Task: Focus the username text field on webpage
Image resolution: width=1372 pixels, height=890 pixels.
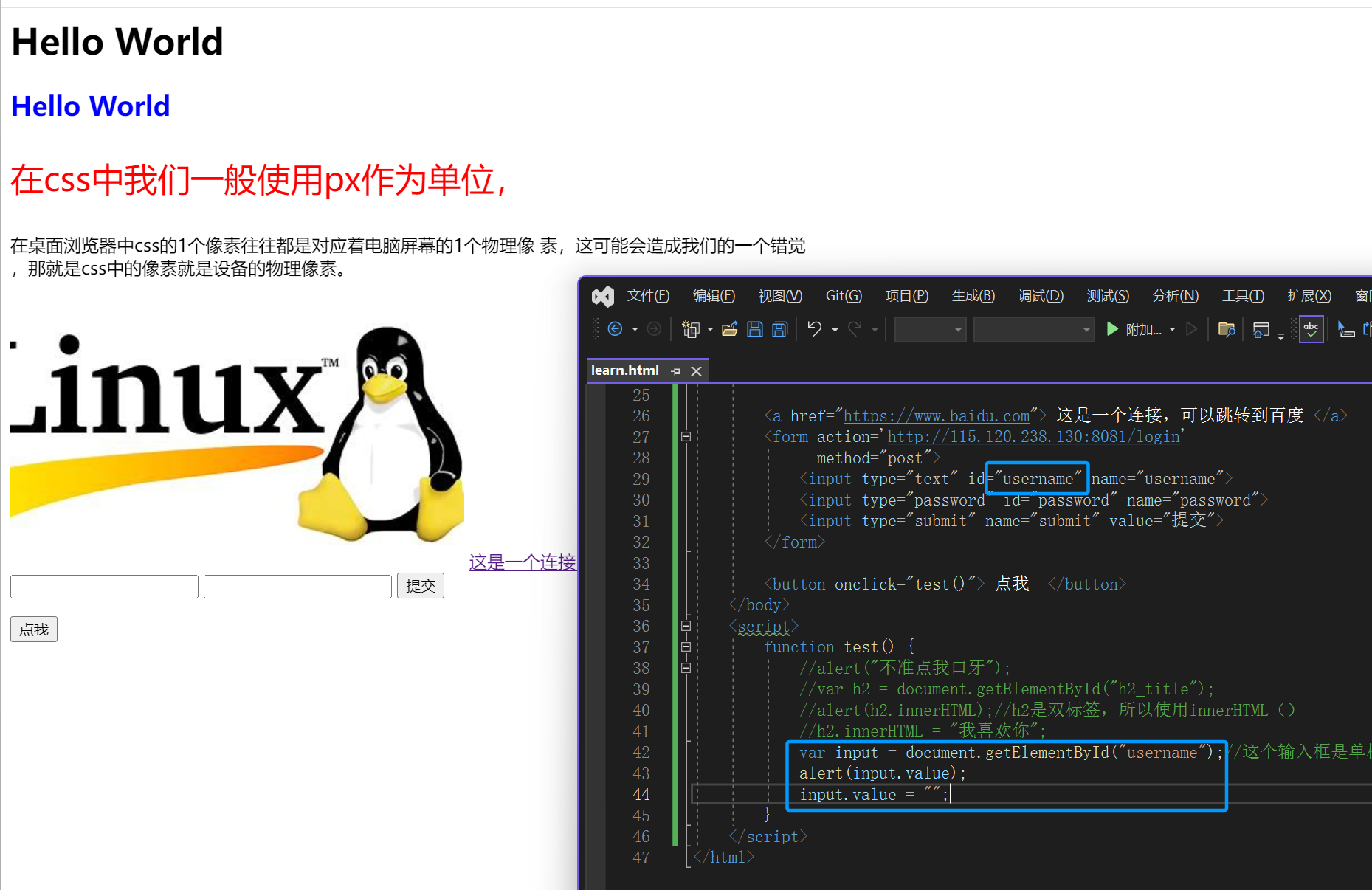Action: click(104, 587)
